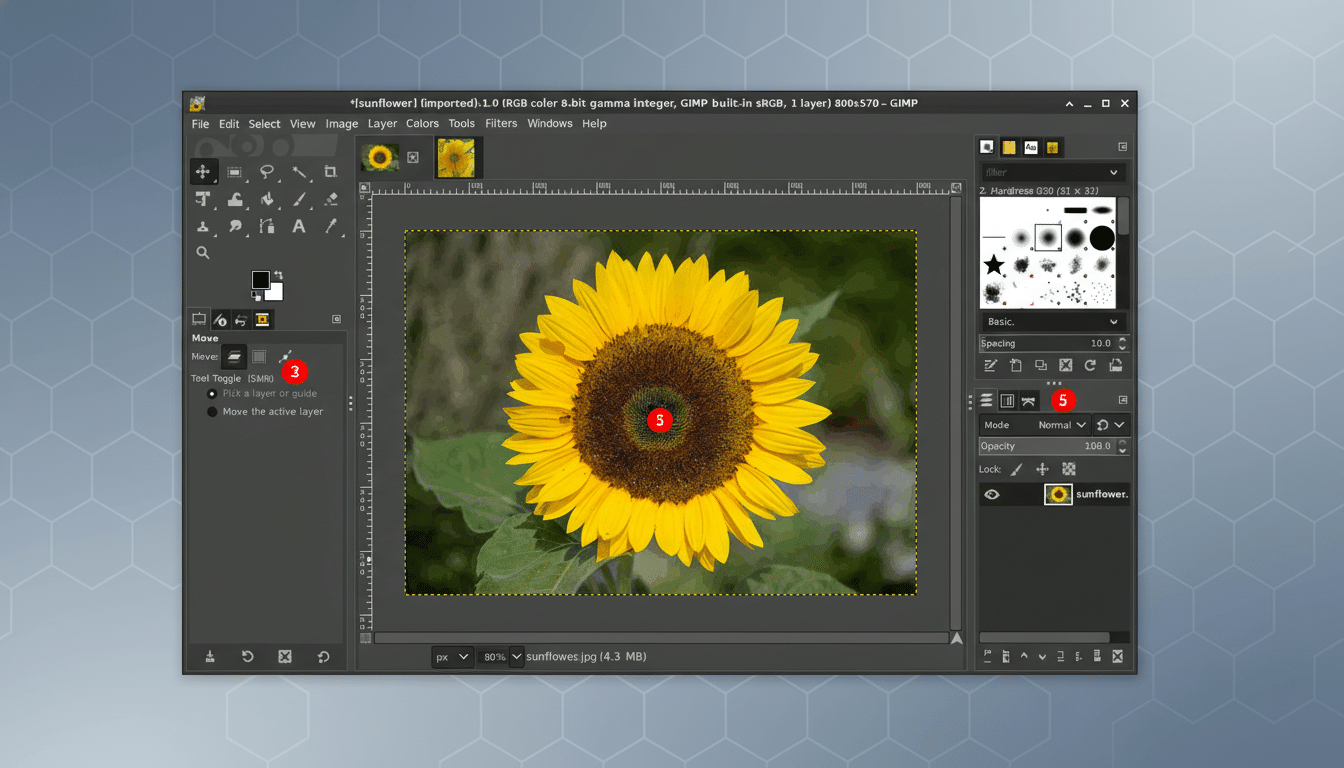The width and height of the screenshot is (1344, 768).
Task: Hide the sunflower layer visibility
Action: pos(993,493)
